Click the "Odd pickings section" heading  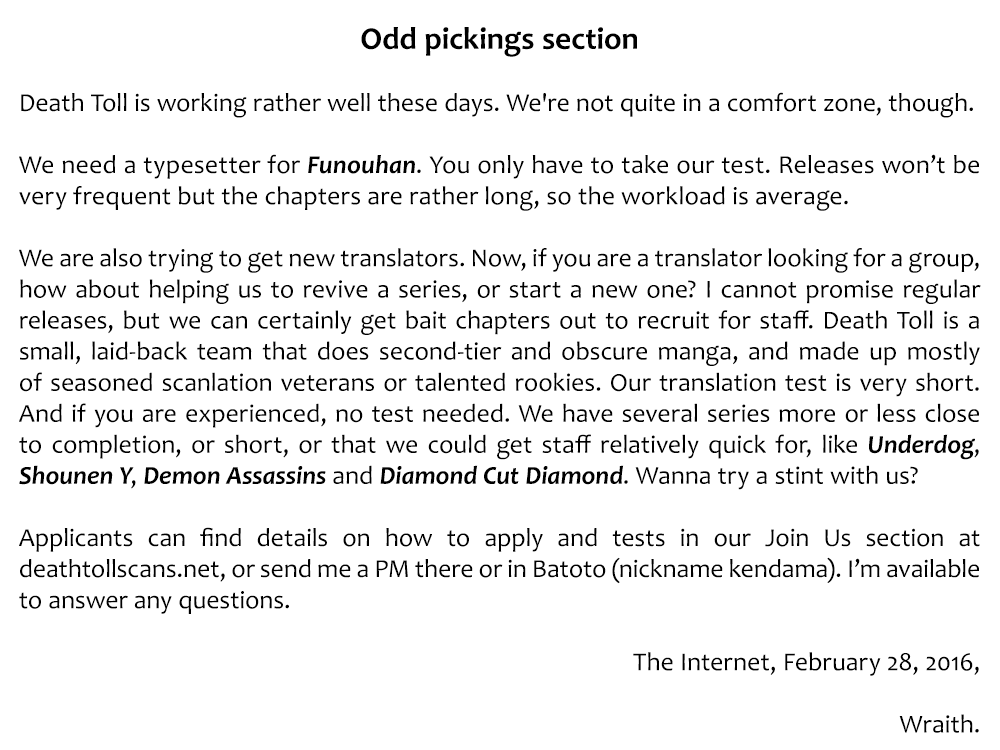pos(499,39)
